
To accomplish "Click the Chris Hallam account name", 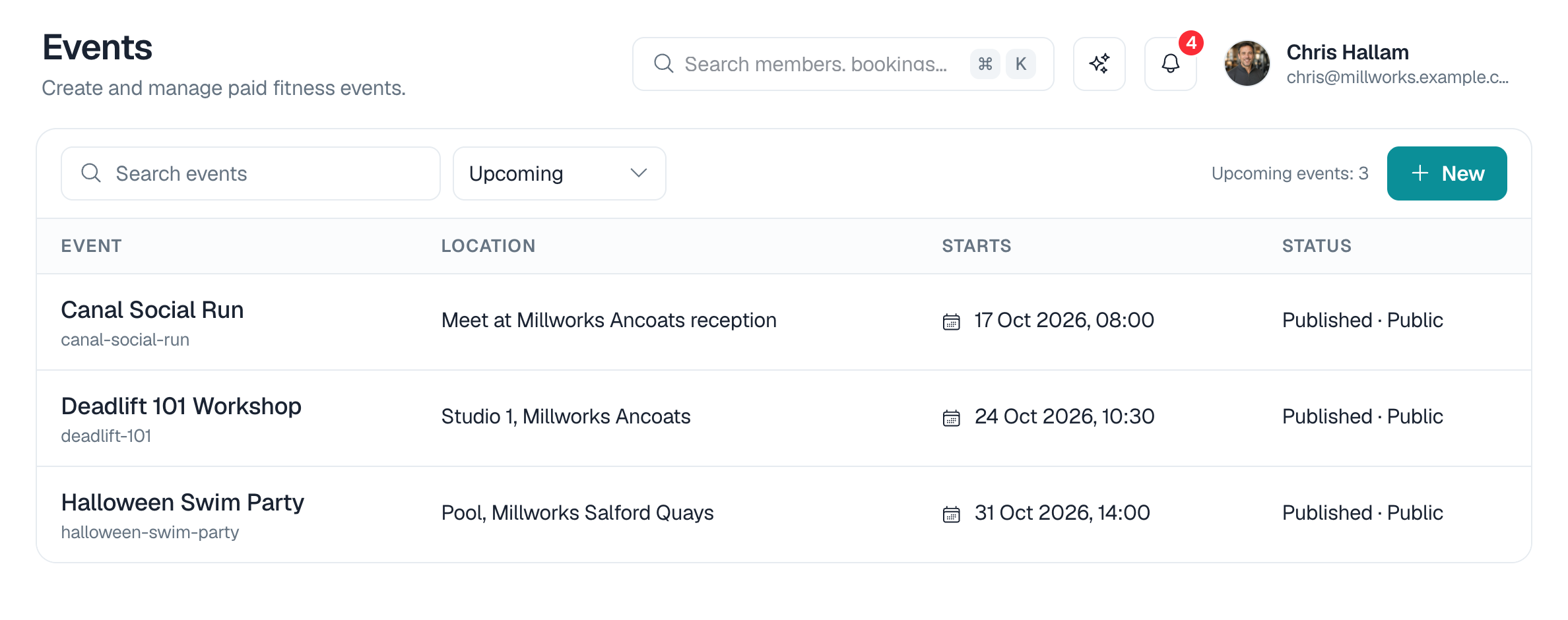I will 1348,52.
